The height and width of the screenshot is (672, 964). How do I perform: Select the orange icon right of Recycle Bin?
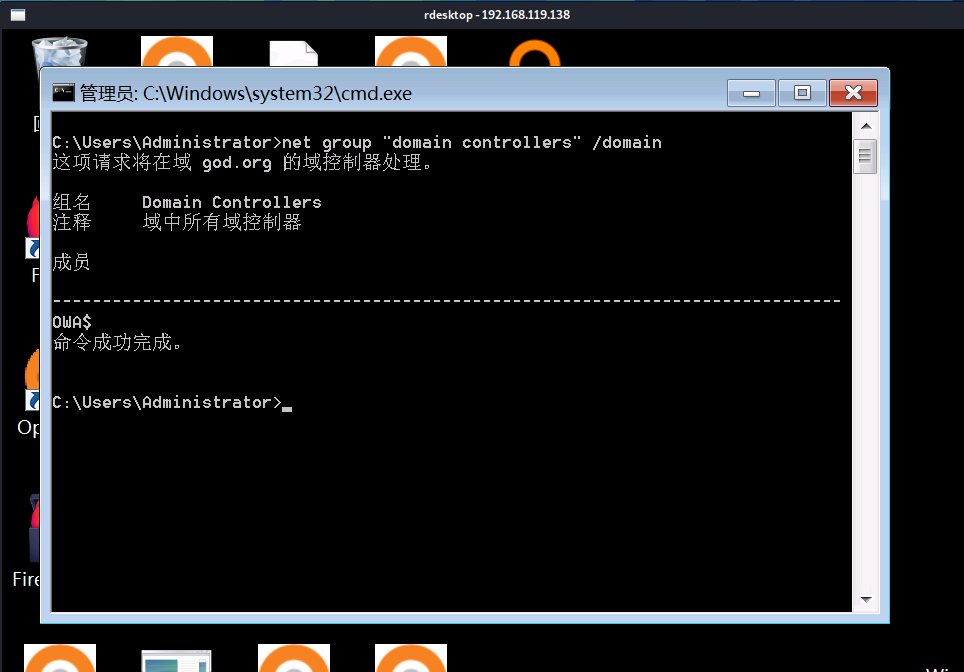click(177, 52)
